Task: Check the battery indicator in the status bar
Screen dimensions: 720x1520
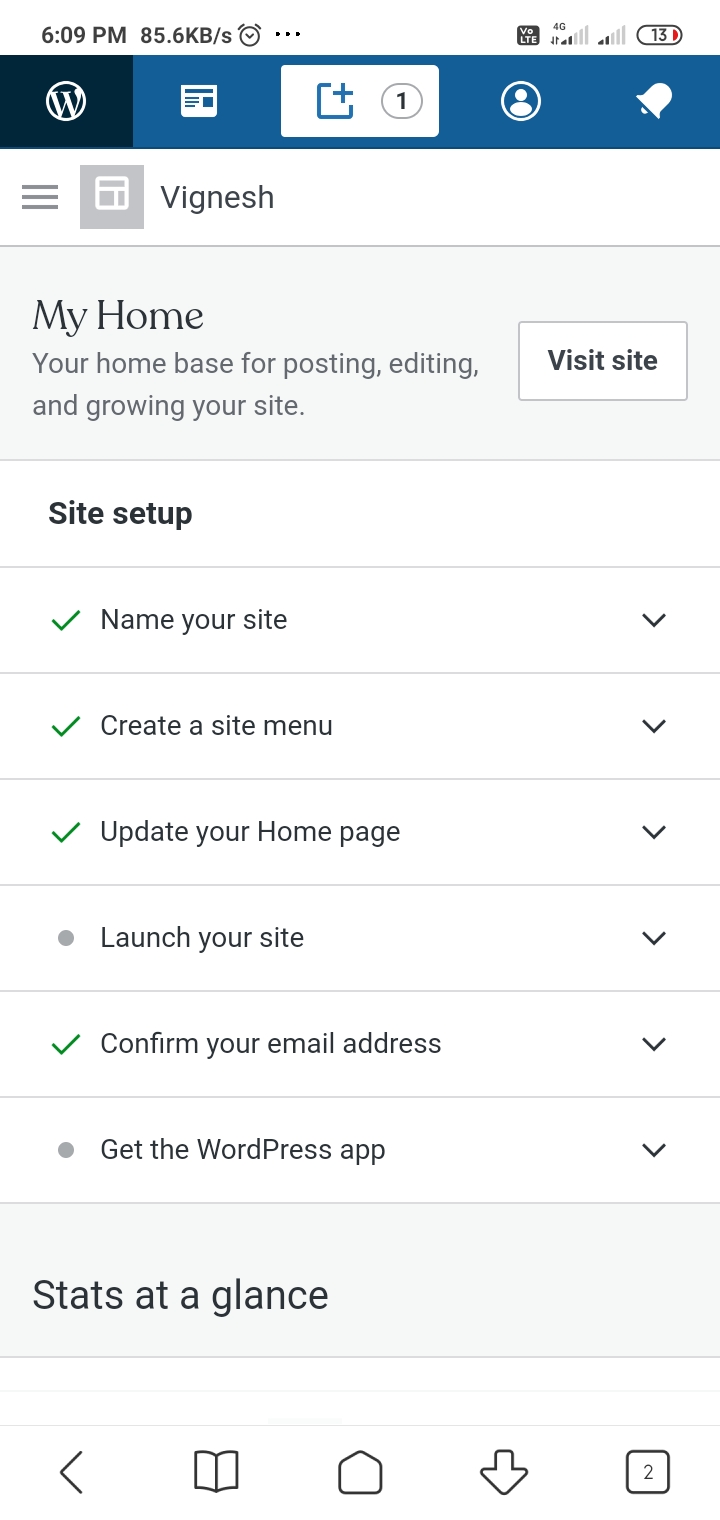Action: [658, 33]
